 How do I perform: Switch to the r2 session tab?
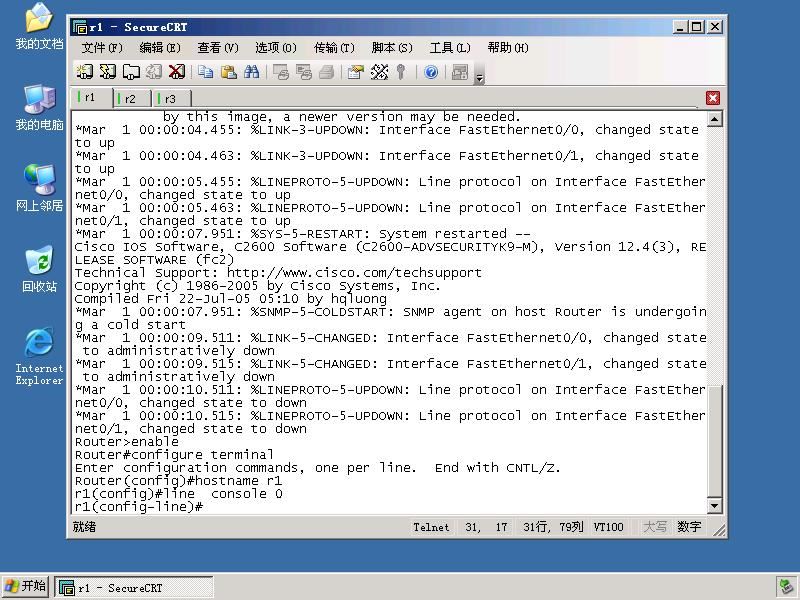point(132,98)
